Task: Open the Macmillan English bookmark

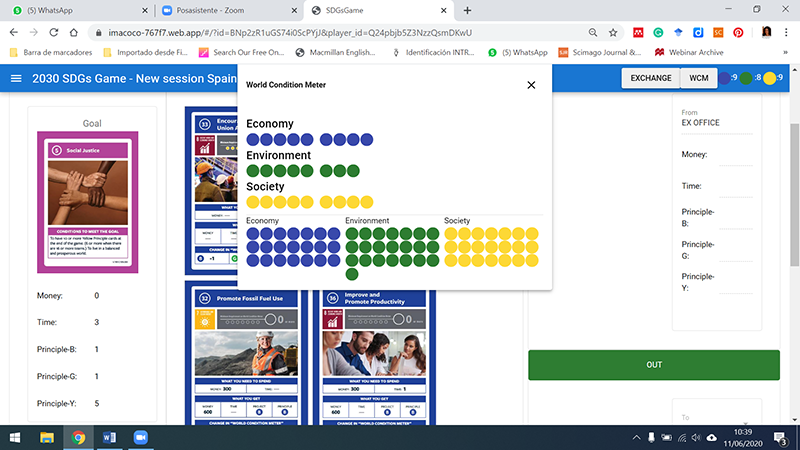Action: 336,53
